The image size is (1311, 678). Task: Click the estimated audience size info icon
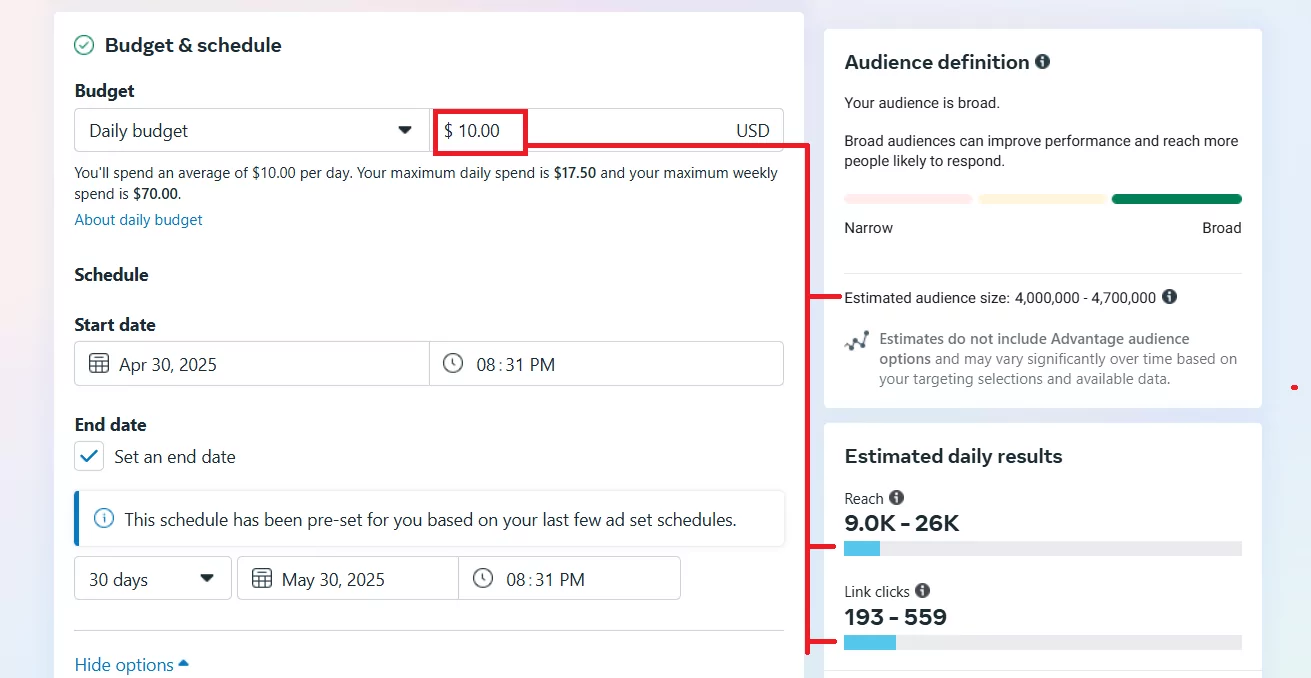pyautogui.click(x=1168, y=297)
